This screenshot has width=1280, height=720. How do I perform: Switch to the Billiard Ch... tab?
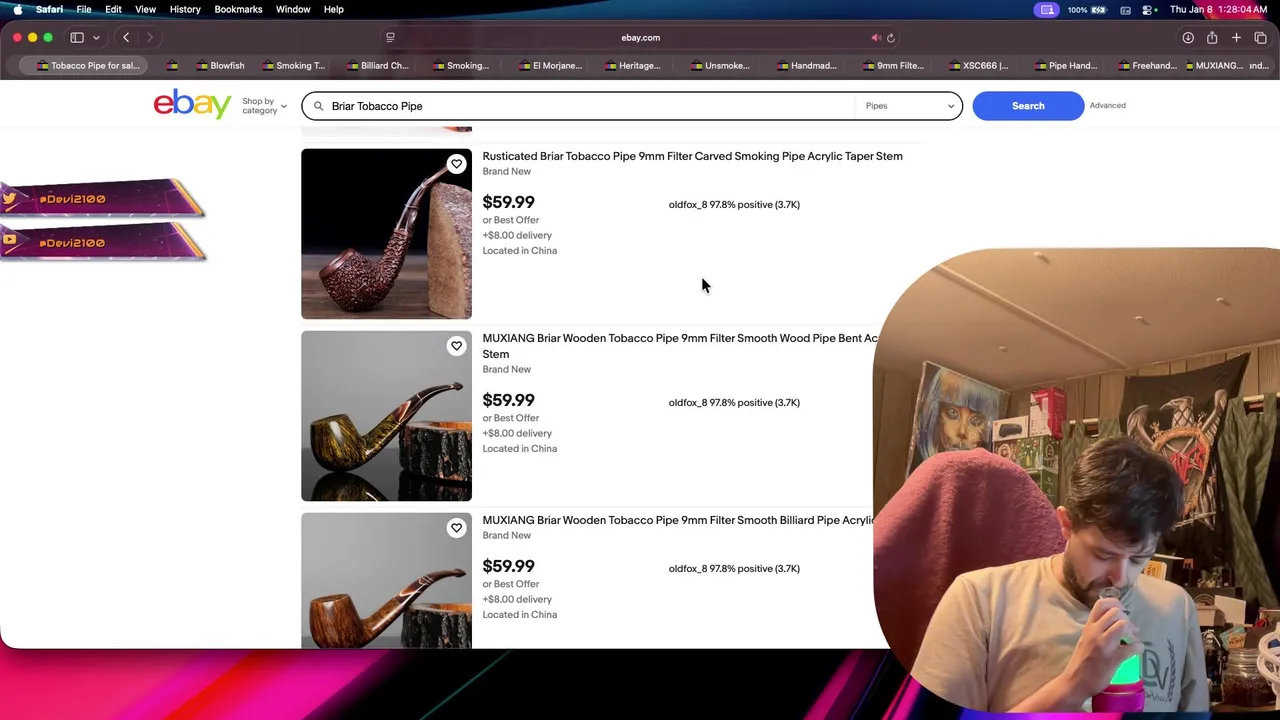point(378,66)
